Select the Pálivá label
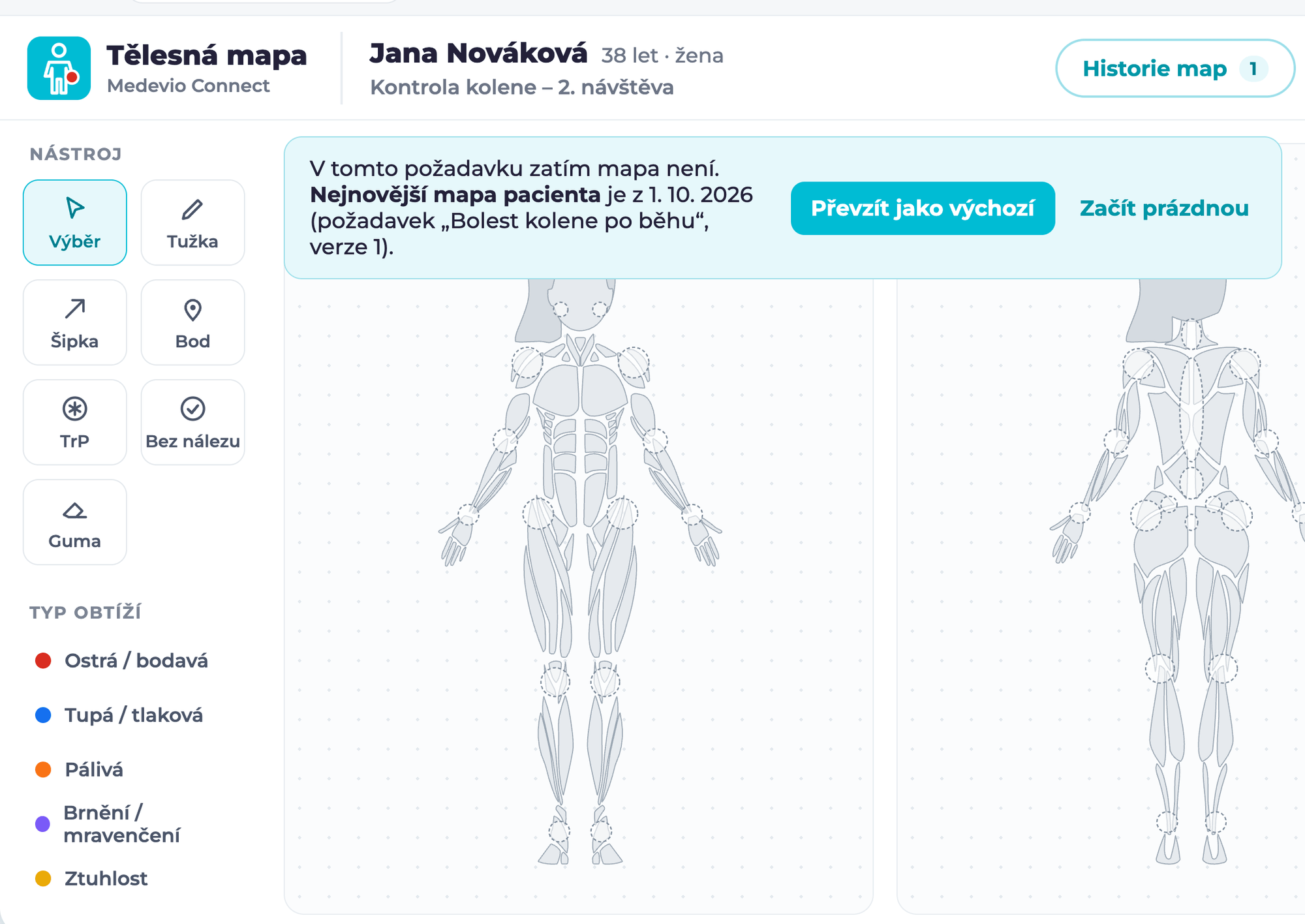1305x924 pixels. (x=94, y=769)
